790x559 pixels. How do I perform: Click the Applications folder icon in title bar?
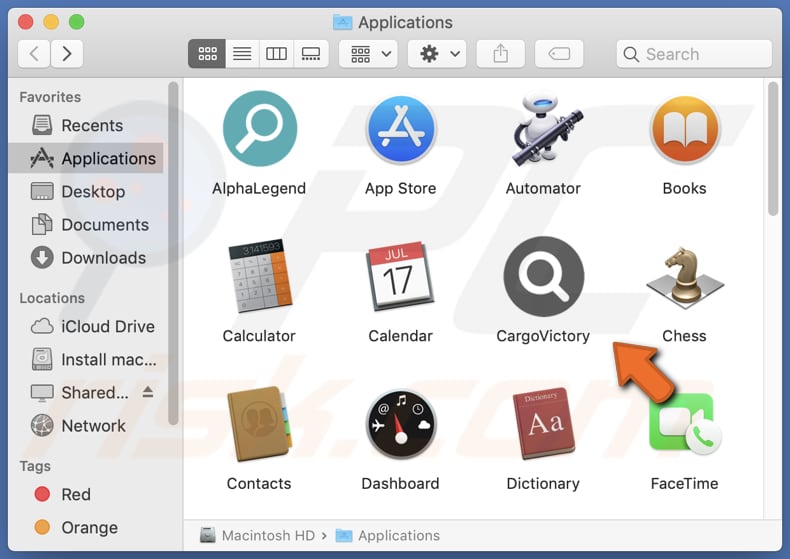(343, 22)
